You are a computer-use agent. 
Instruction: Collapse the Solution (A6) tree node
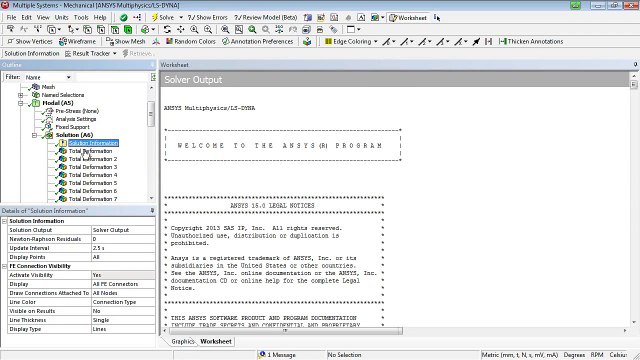34,135
